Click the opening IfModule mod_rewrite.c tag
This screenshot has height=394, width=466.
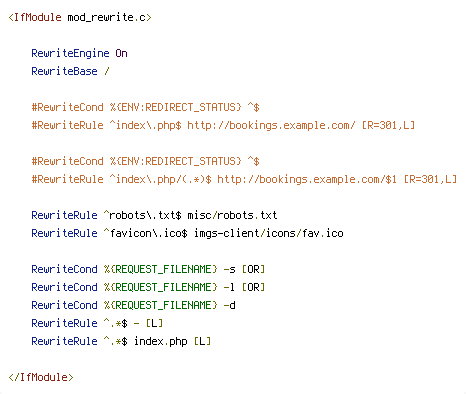[x=80, y=17]
